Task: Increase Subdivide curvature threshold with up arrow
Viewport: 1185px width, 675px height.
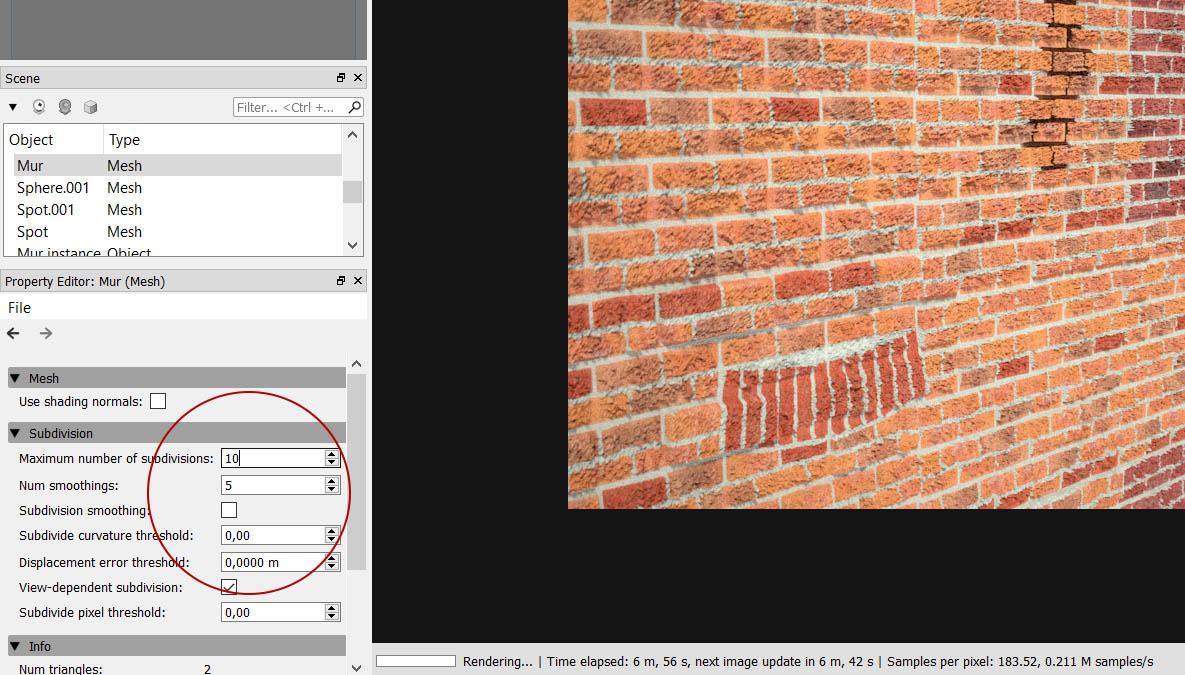Action: coord(332,531)
